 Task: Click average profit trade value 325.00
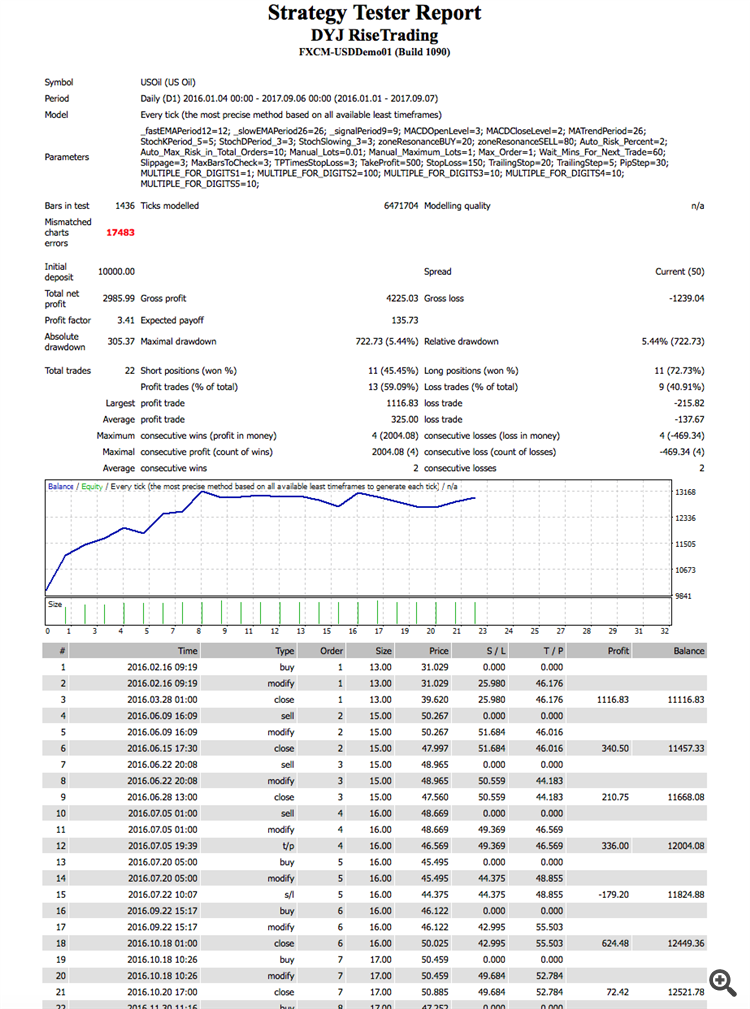coord(405,420)
